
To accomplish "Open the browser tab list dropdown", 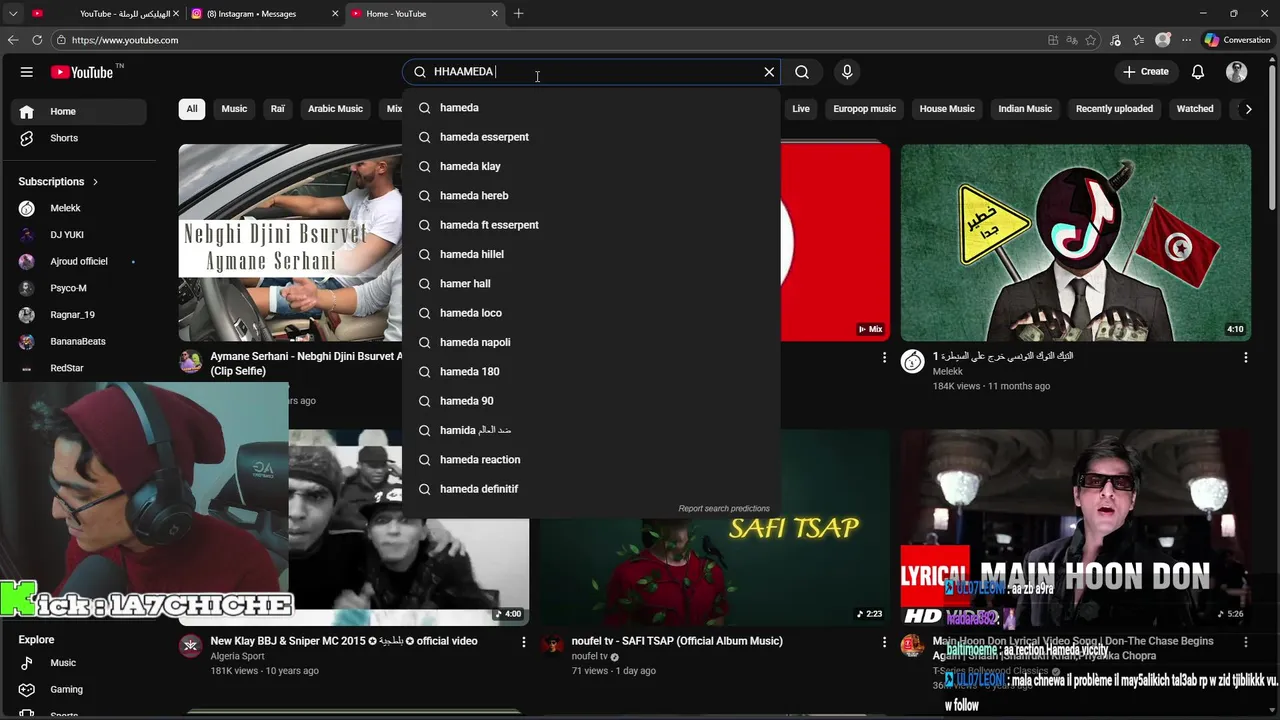I will point(13,14).
